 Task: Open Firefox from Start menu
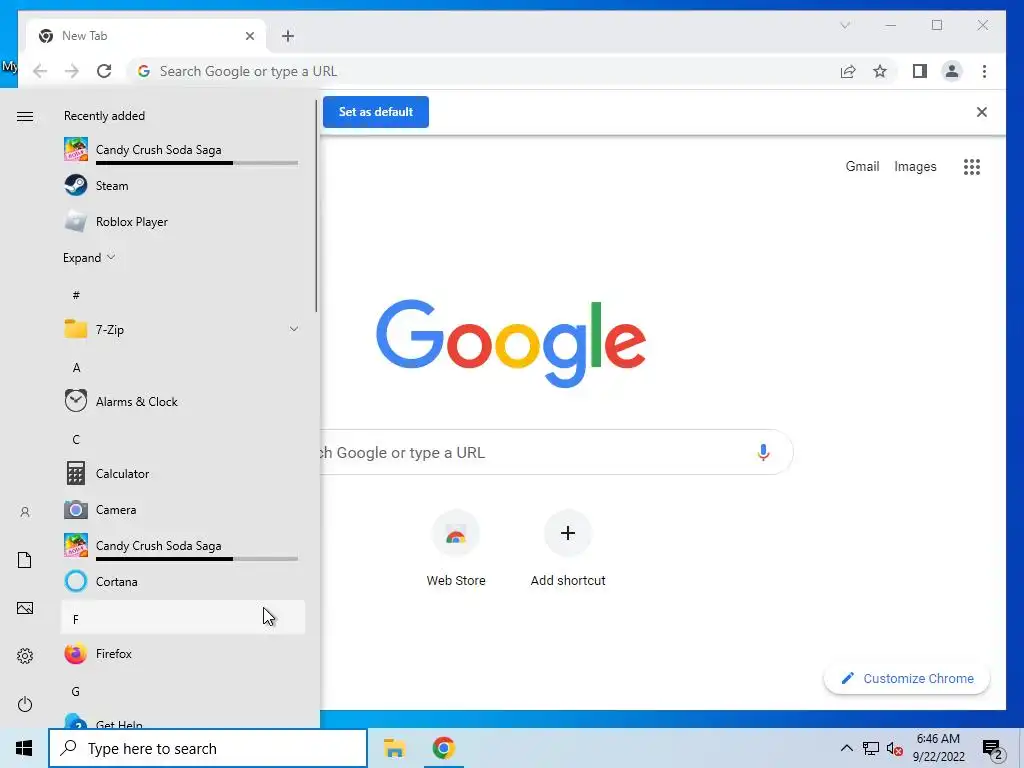tap(183, 654)
